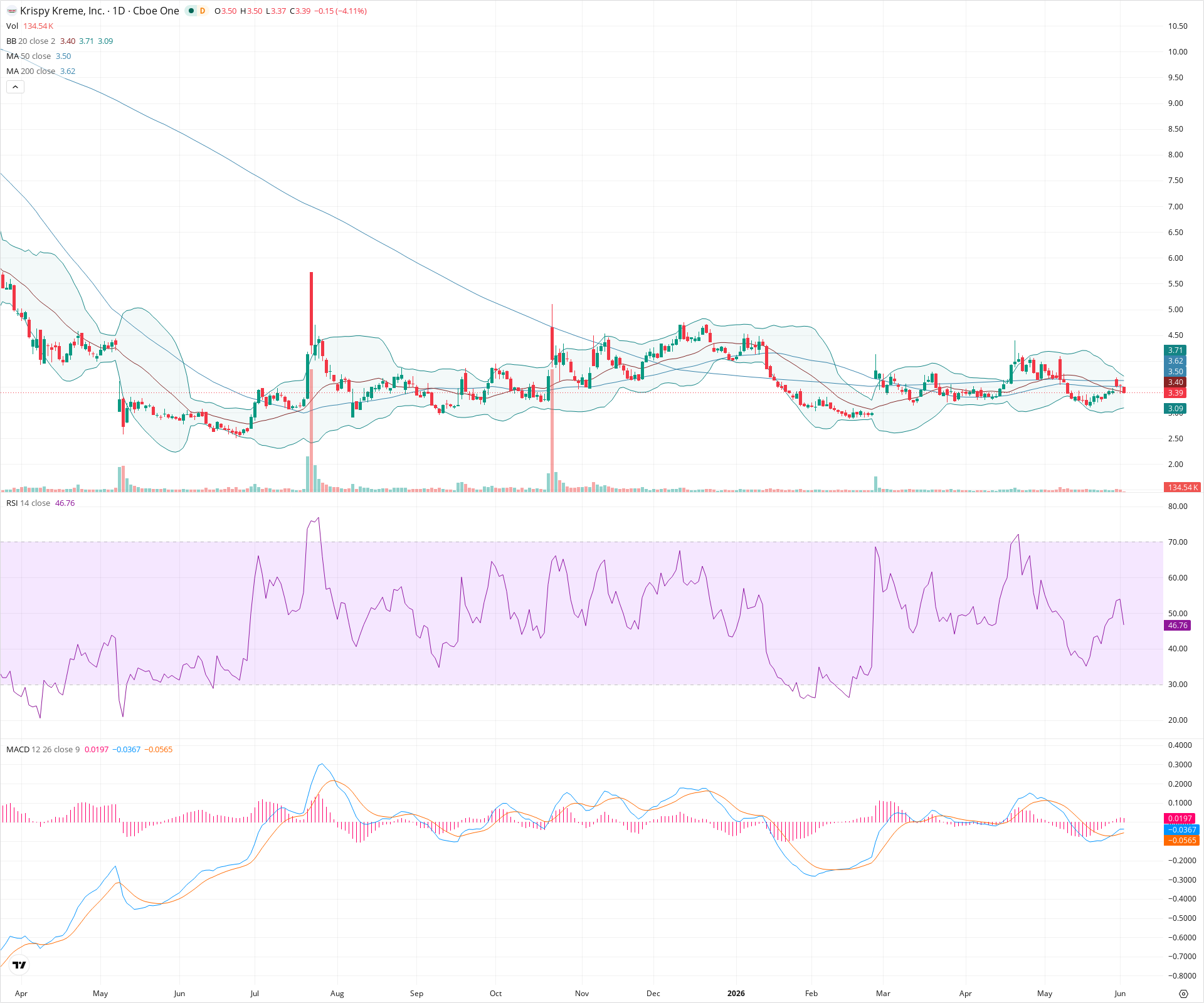Click the dark red 3.40 basis price label
Viewport: 1204px width, 1003px height.
point(1175,382)
